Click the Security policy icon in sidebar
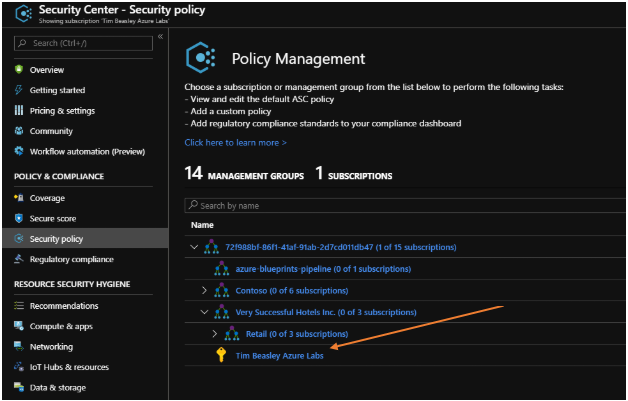The width and height of the screenshot is (628, 401). 19,238
